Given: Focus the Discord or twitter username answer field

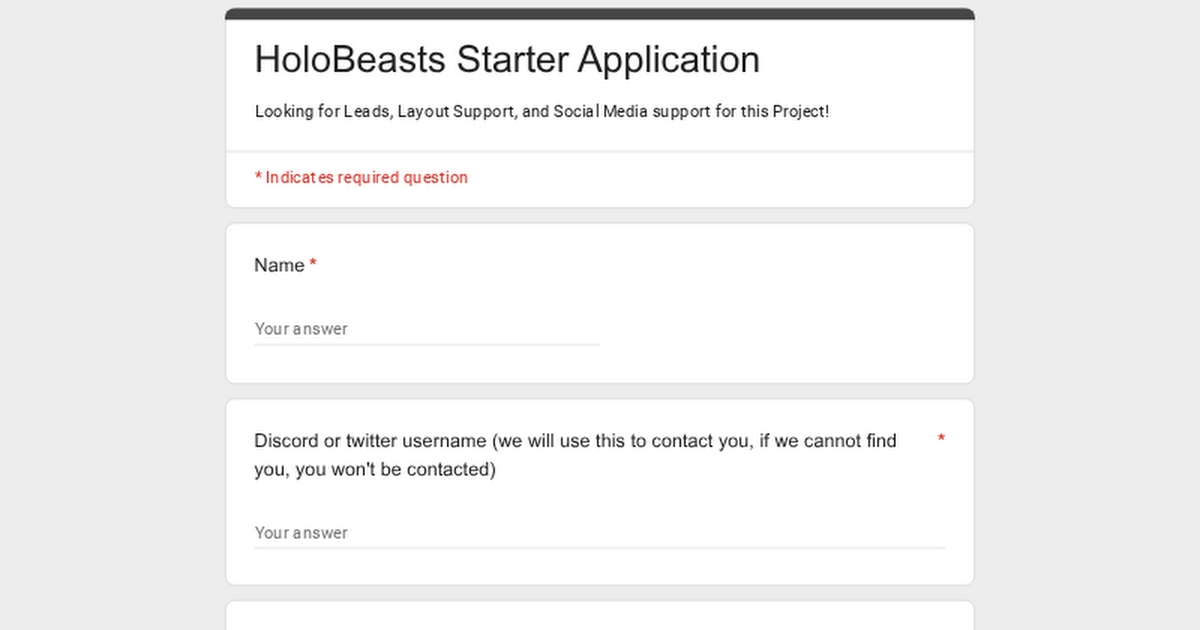Looking at the screenshot, I should point(599,533).
